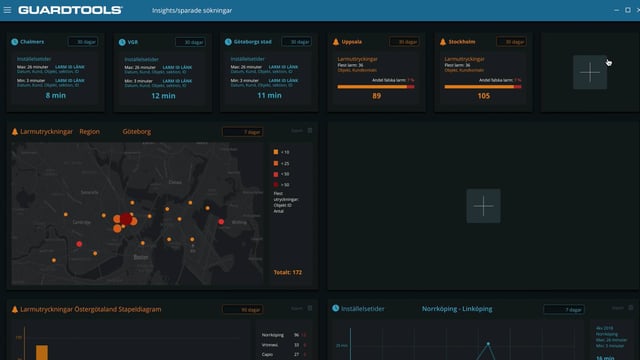This screenshot has width=640, height=360.
Task: Click Export on the Östergötaland Stapeldiagram panel
Action: tap(297, 308)
